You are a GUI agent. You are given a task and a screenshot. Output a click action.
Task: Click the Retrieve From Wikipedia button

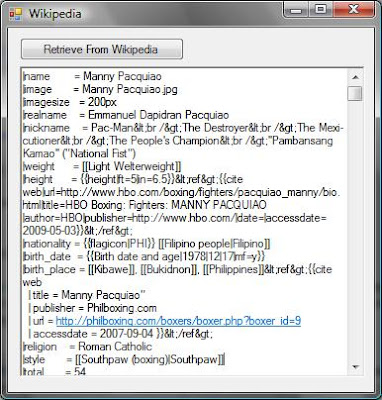pos(102,49)
